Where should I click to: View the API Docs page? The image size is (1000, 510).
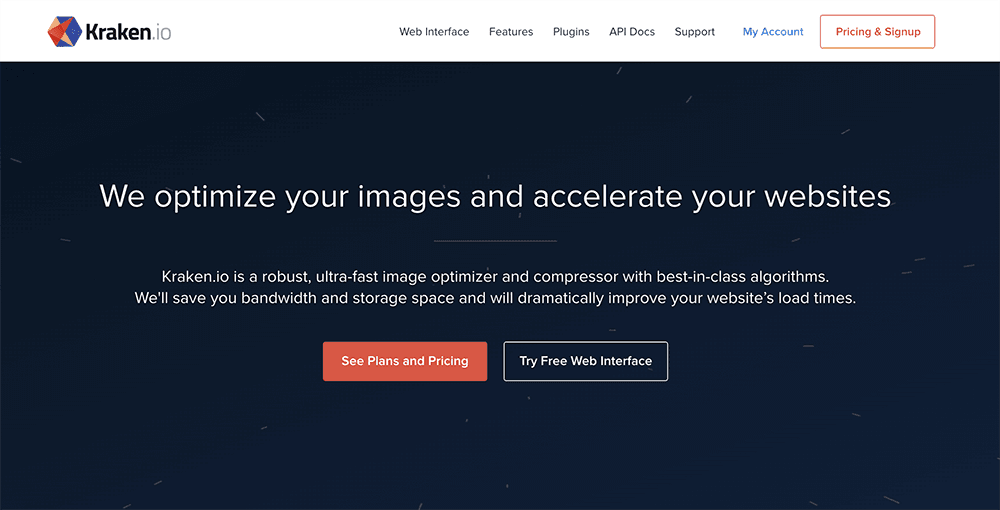pos(631,32)
